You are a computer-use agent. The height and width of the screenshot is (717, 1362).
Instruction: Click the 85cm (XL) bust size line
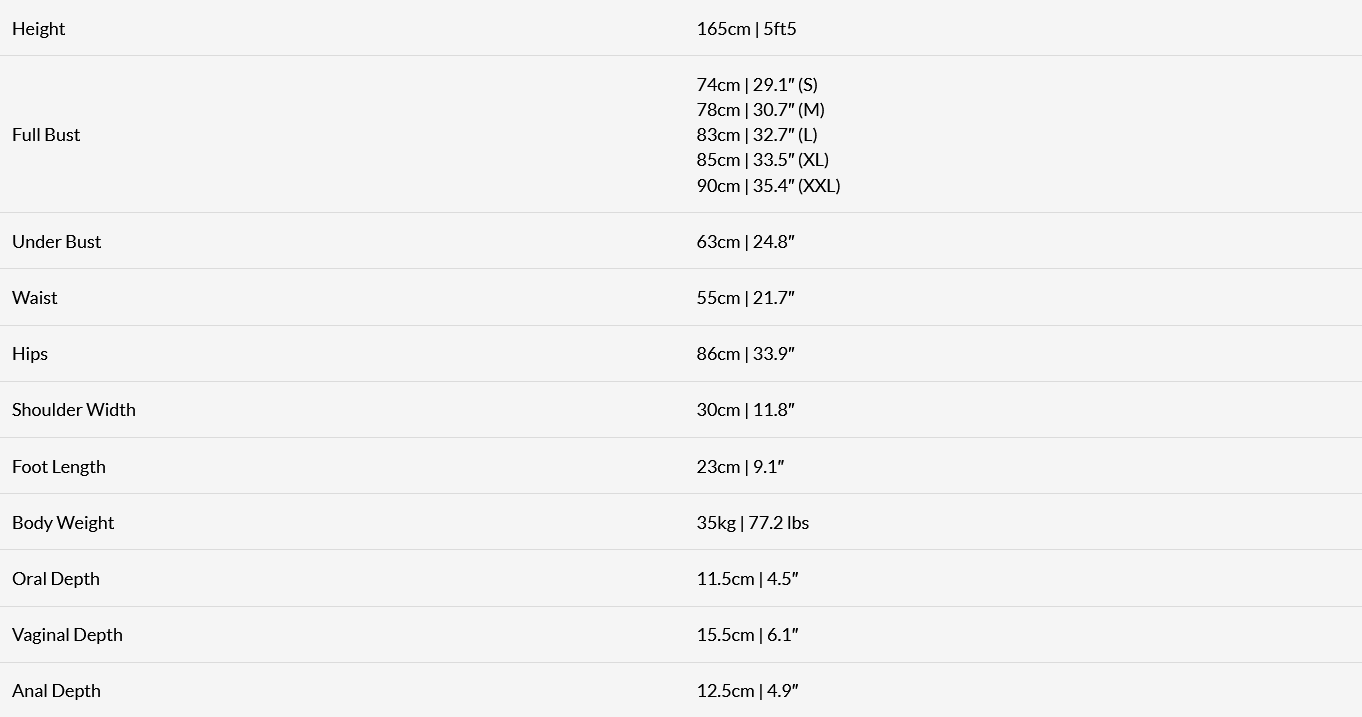tap(762, 160)
